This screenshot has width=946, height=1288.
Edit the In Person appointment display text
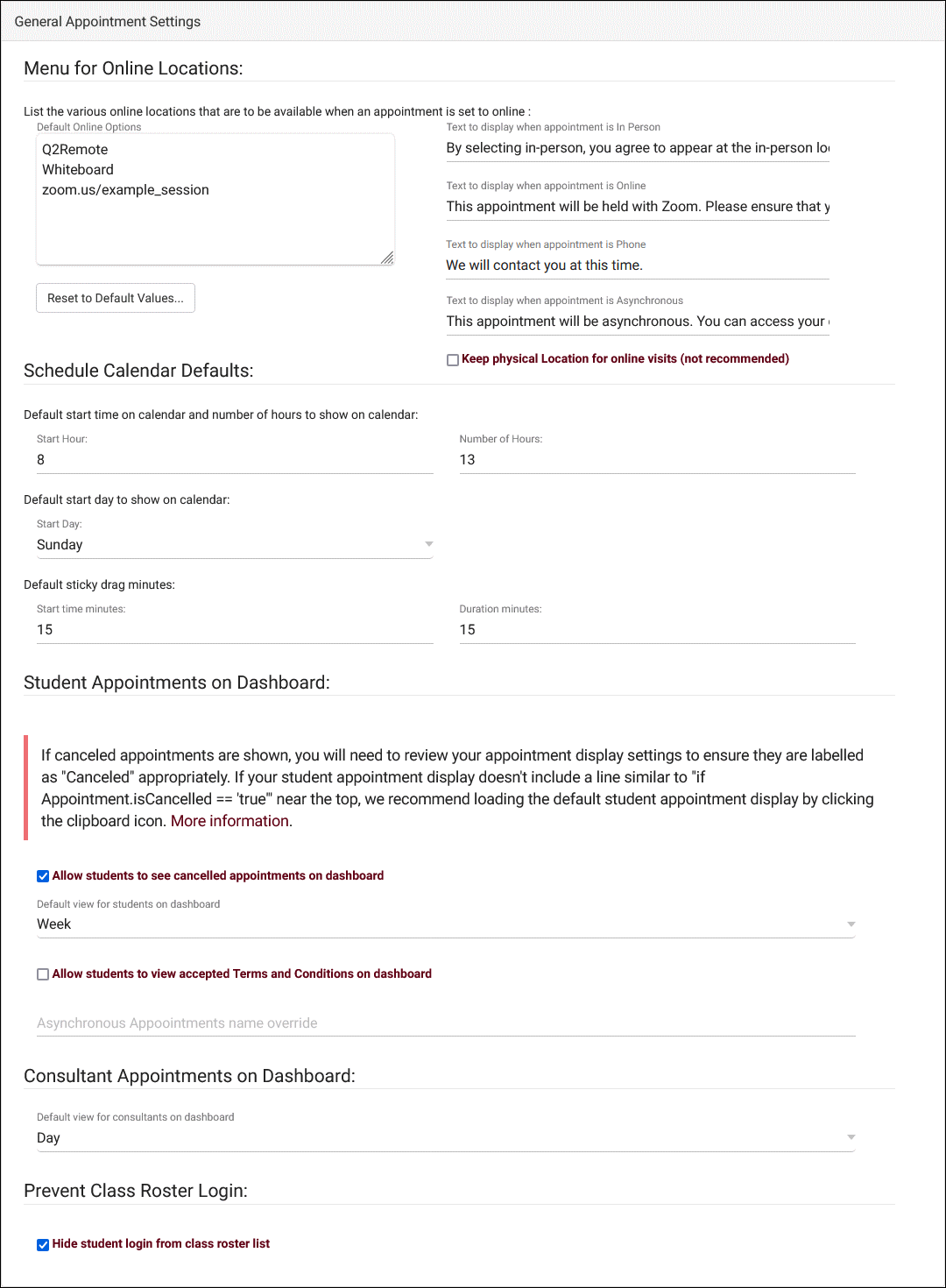click(x=638, y=148)
